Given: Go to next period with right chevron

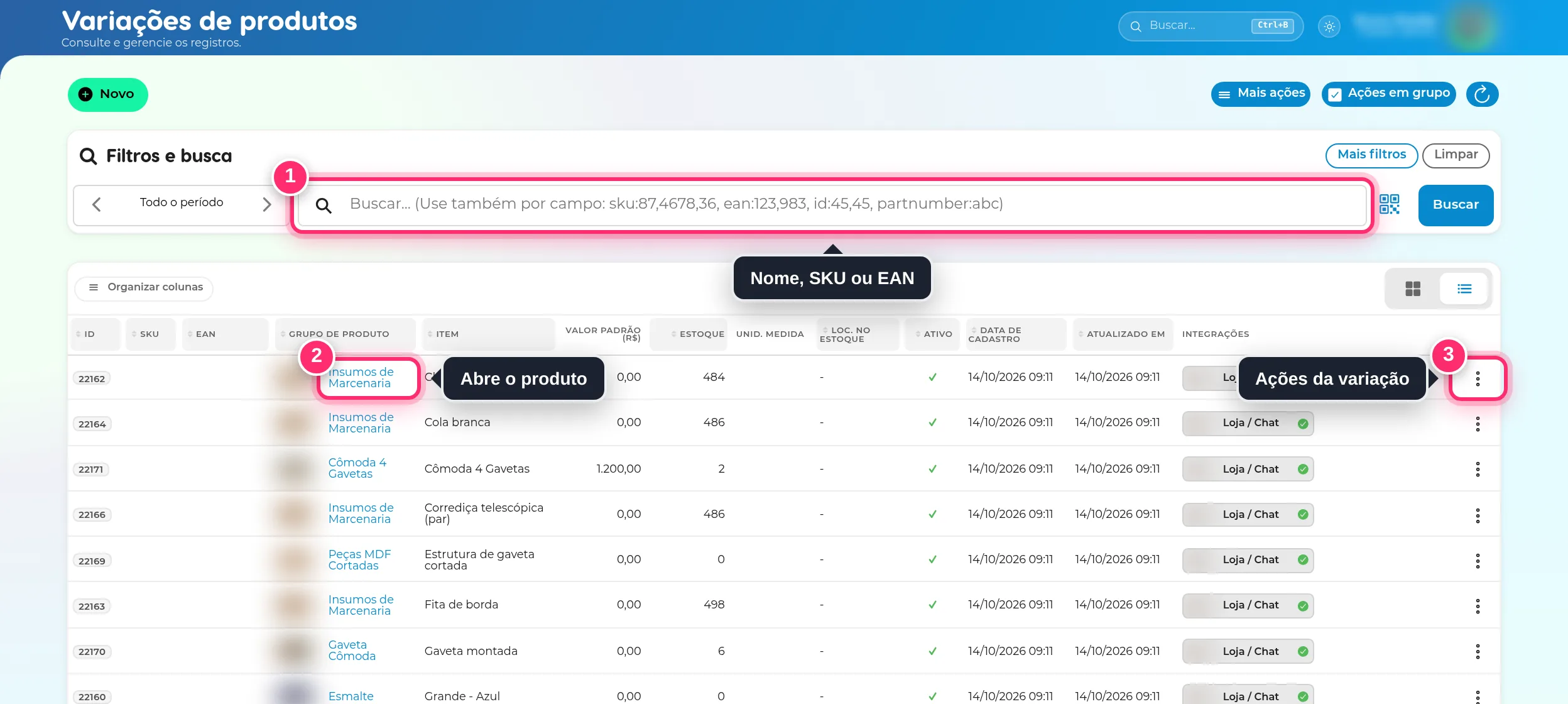Looking at the screenshot, I should pos(267,204).
